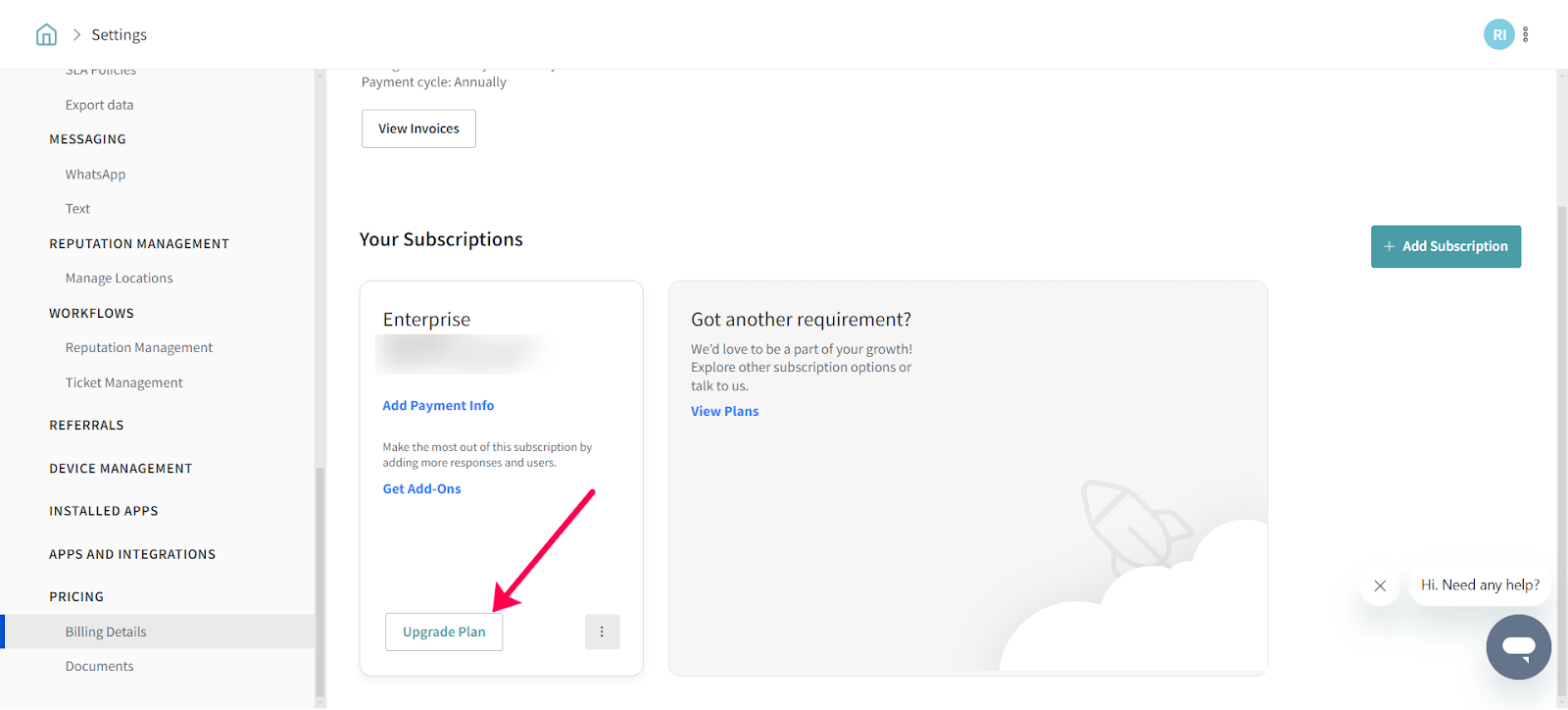Open the Add Payment Info link
This screenshot has width=1568, height=710.
click(438, 406)
